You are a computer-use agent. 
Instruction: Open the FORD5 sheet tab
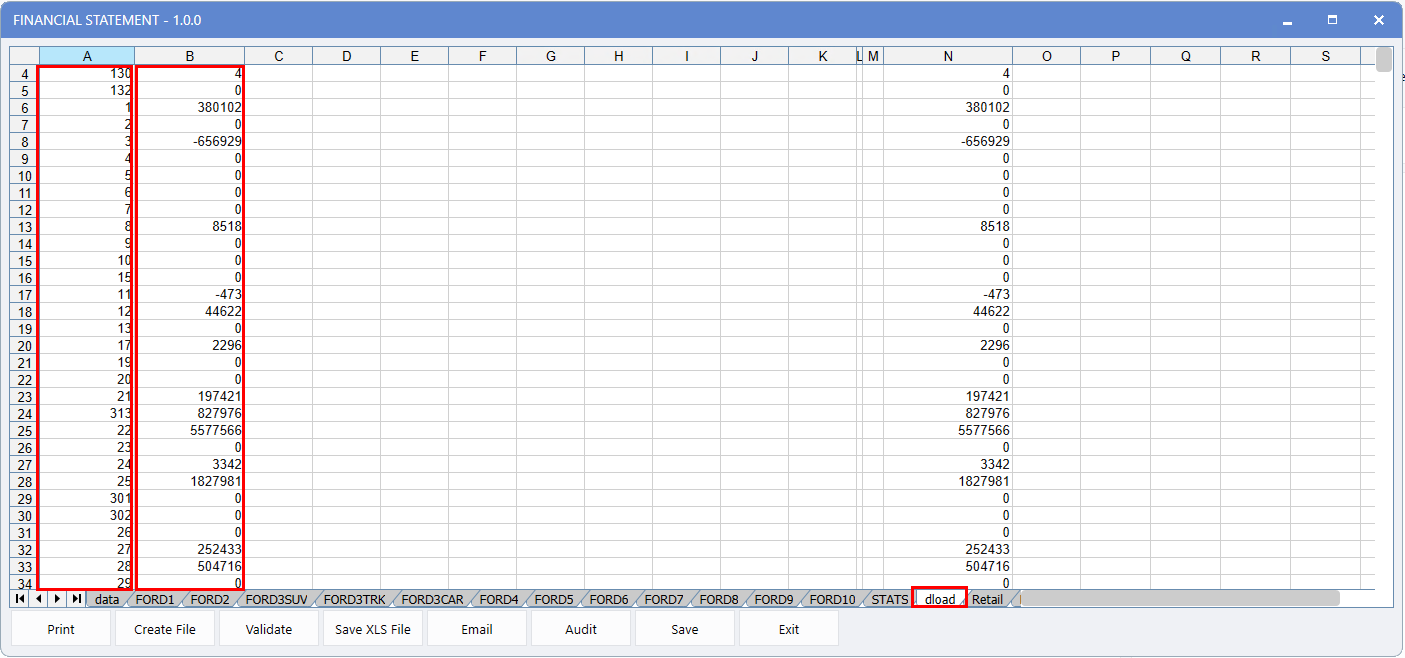554,600
